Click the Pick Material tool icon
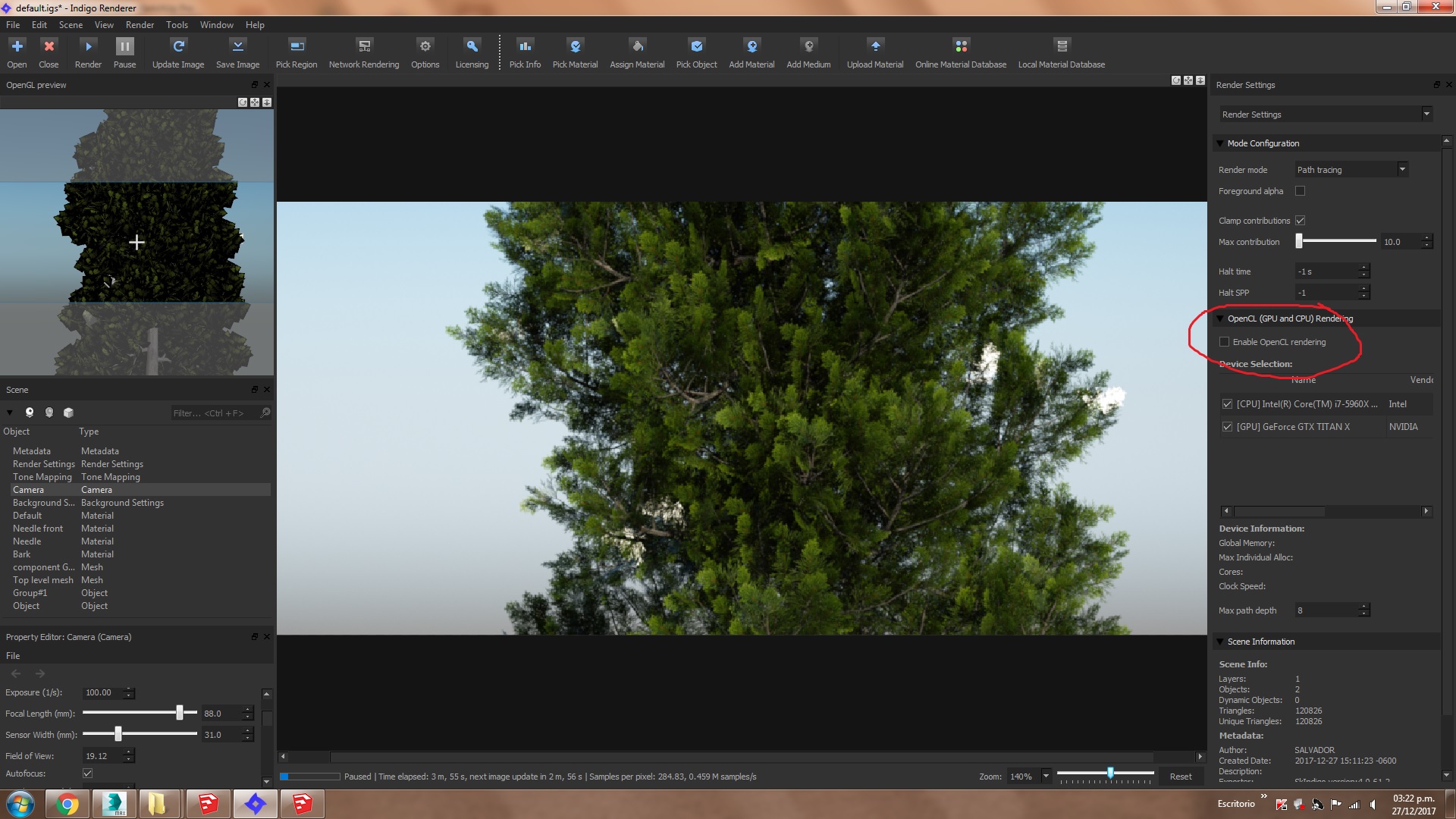The image size is (1456, 819). [x=575, y=47]
